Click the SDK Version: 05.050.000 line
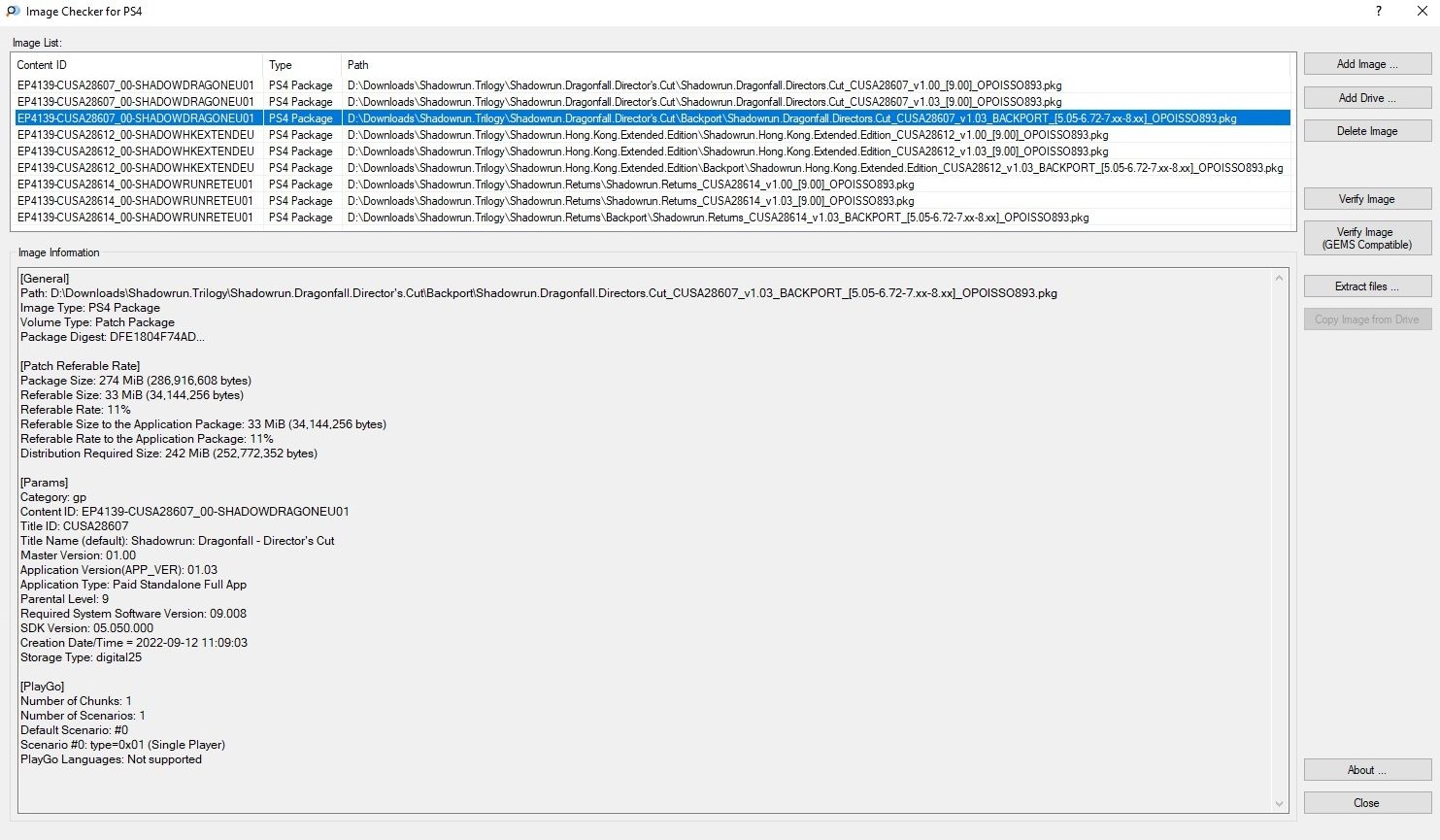 point(86,628)
